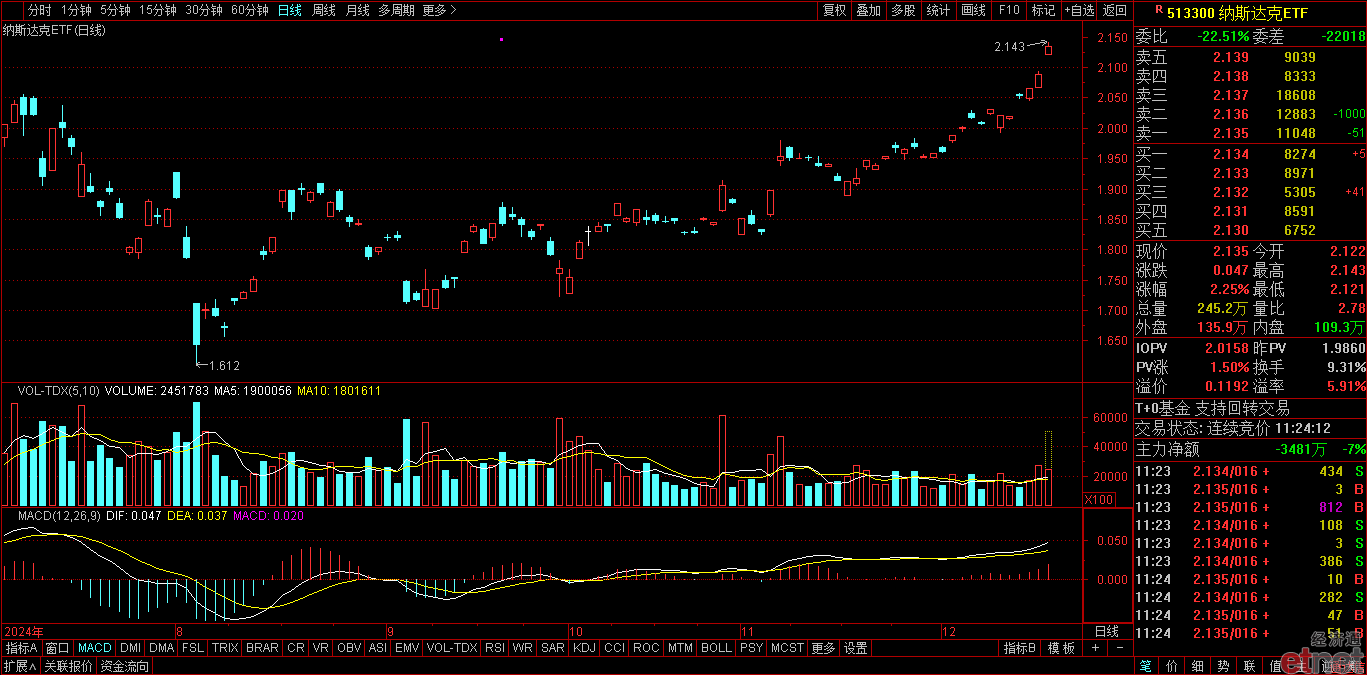The width and height of the screenshot is (1367, 675).
Task: Switch to 分时 intraday chart
Action: [x=39, y=10]
